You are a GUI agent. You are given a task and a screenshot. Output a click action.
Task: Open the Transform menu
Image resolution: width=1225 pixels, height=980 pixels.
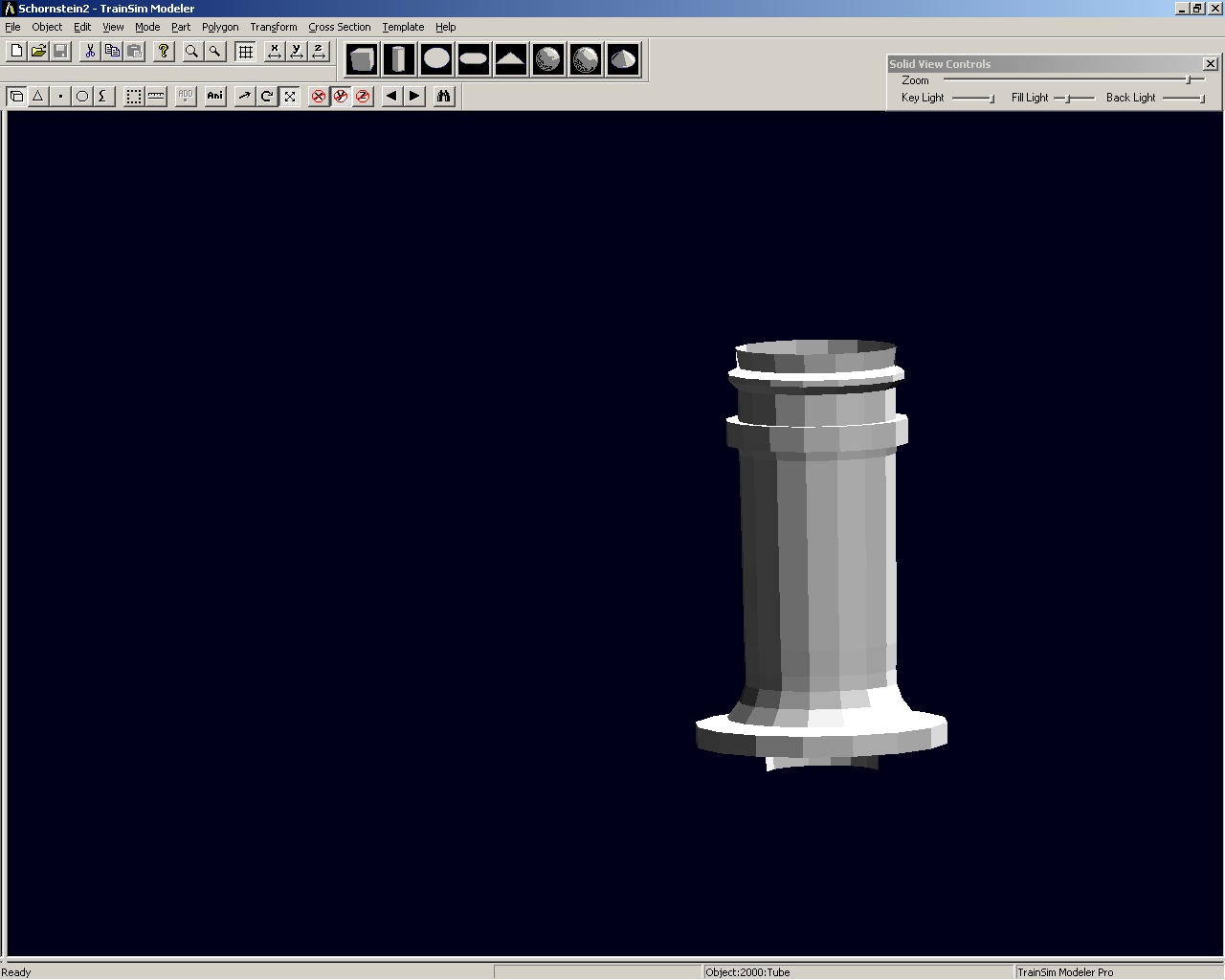tap(274, 27)
